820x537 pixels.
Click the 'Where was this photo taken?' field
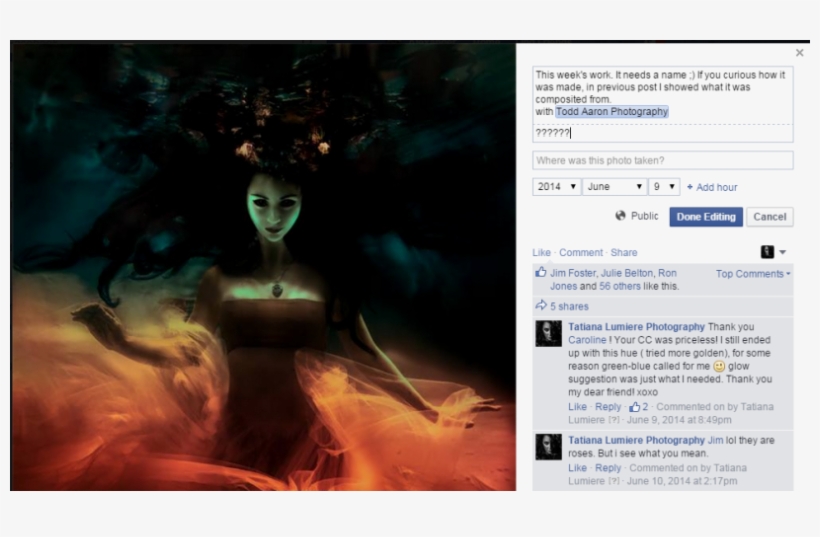tap(663, 161)
